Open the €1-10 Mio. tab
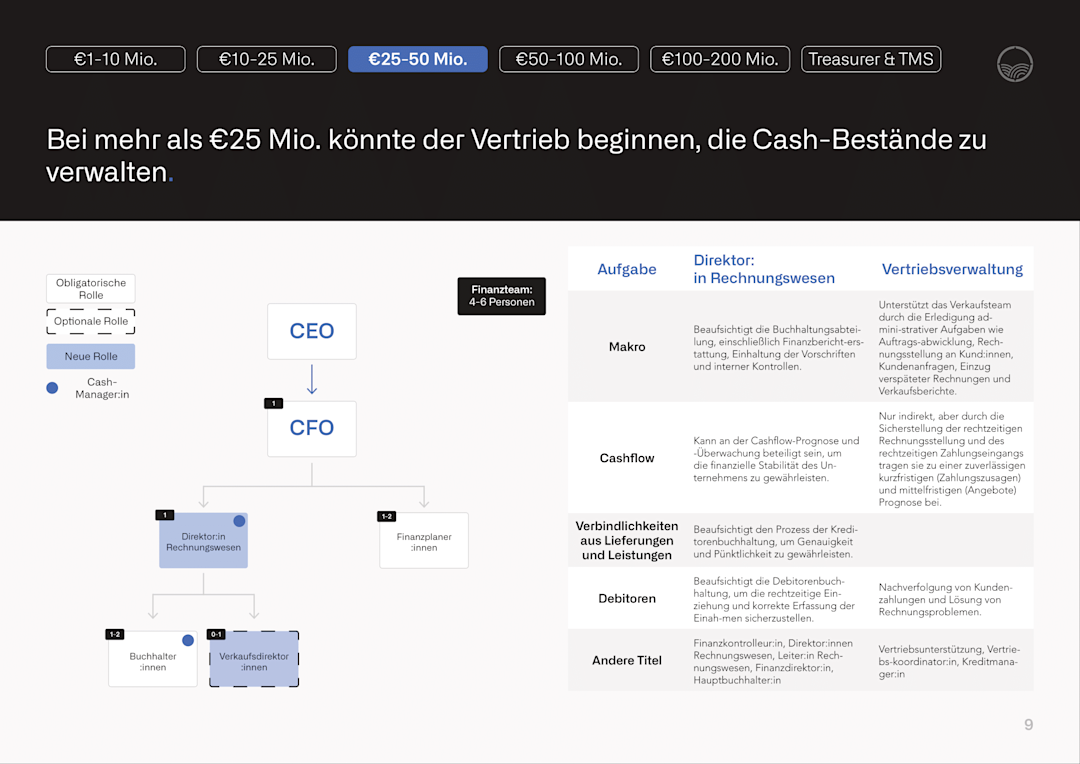 pyautogui.click(x=116, y=59)
